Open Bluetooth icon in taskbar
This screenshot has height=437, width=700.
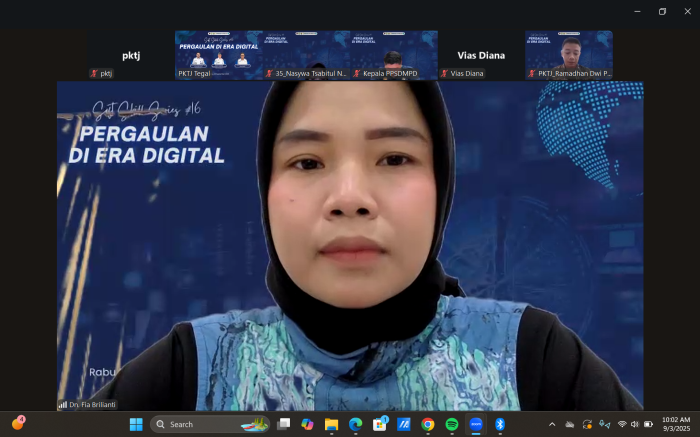[500, 424]
